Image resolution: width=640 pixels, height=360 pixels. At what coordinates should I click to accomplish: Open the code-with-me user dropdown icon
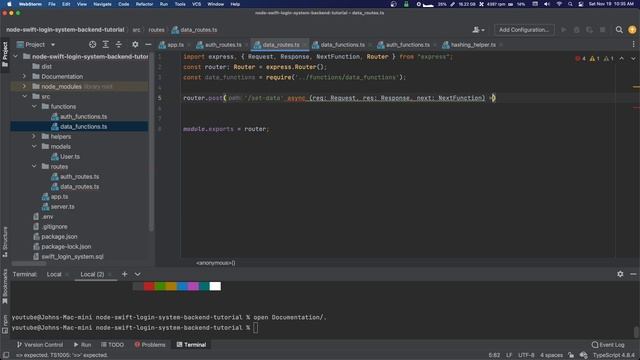coord(478,30)
